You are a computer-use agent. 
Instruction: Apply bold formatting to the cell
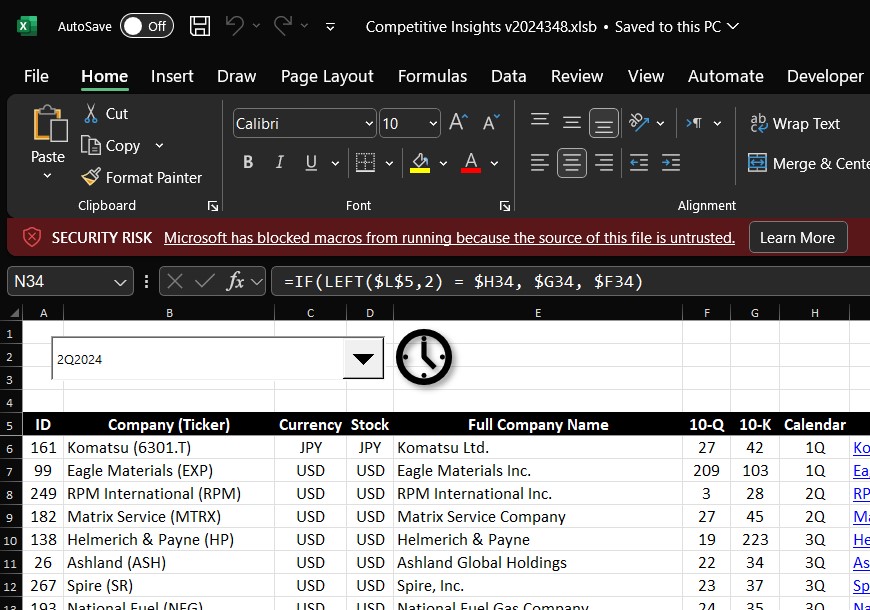pos(248,163)
